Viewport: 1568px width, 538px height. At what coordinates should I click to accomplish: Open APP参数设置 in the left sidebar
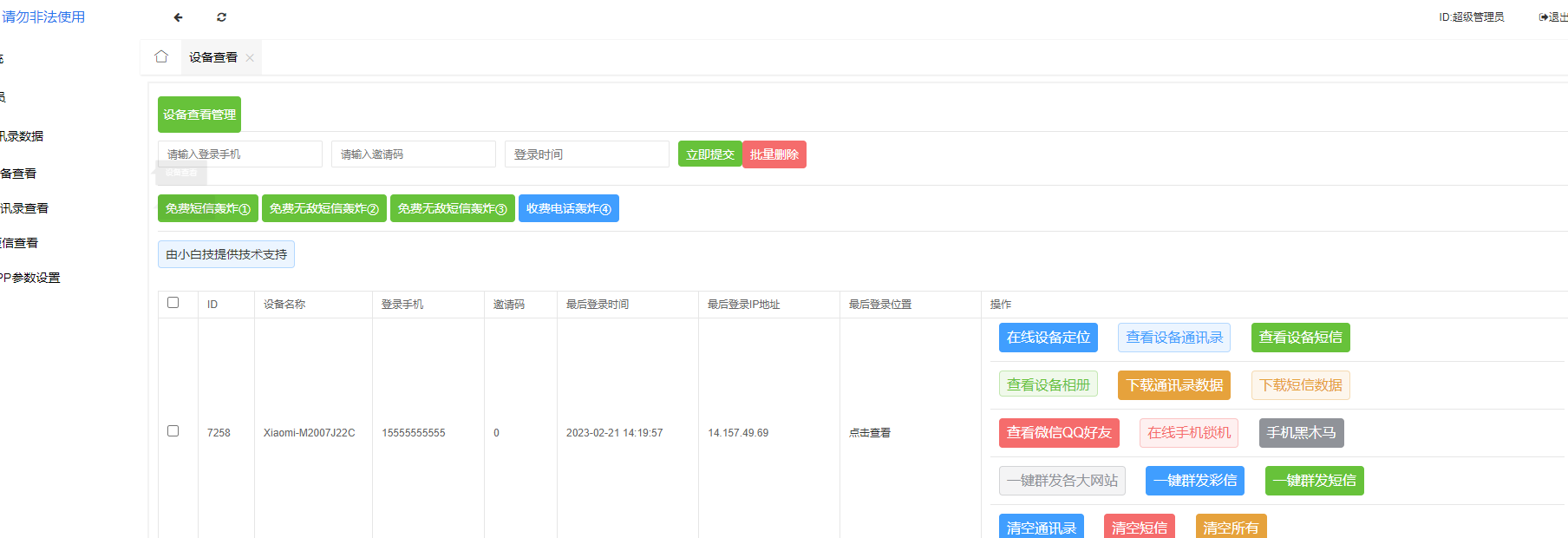30,278
